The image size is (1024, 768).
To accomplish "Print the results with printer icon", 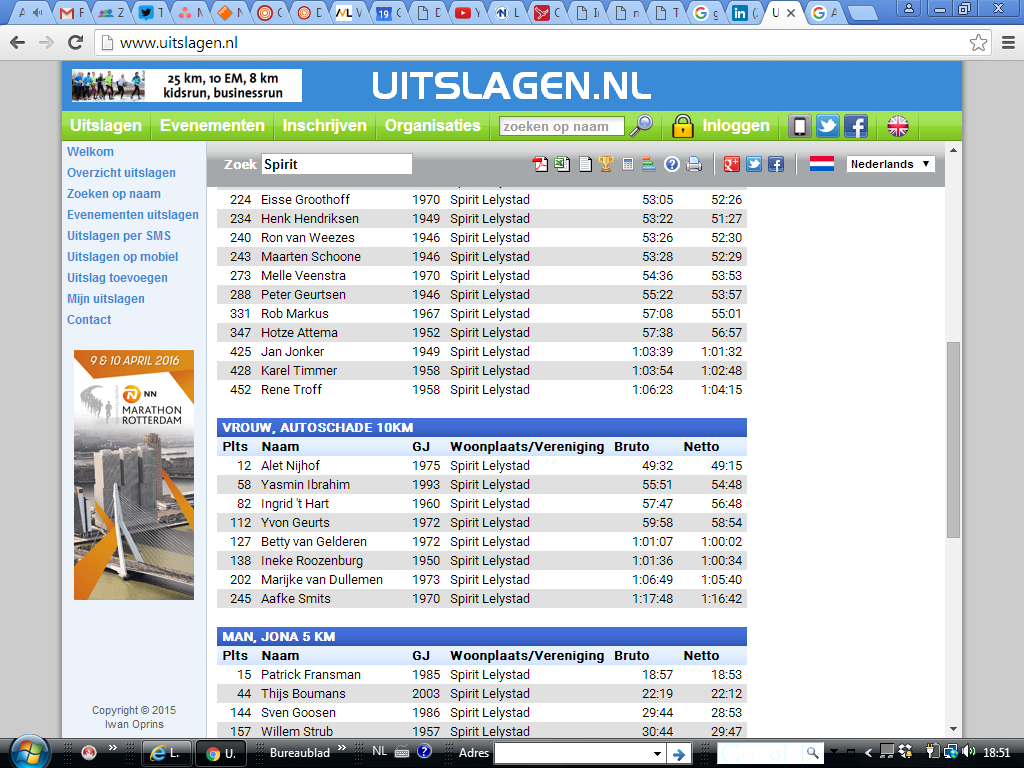I will (694, 165).
